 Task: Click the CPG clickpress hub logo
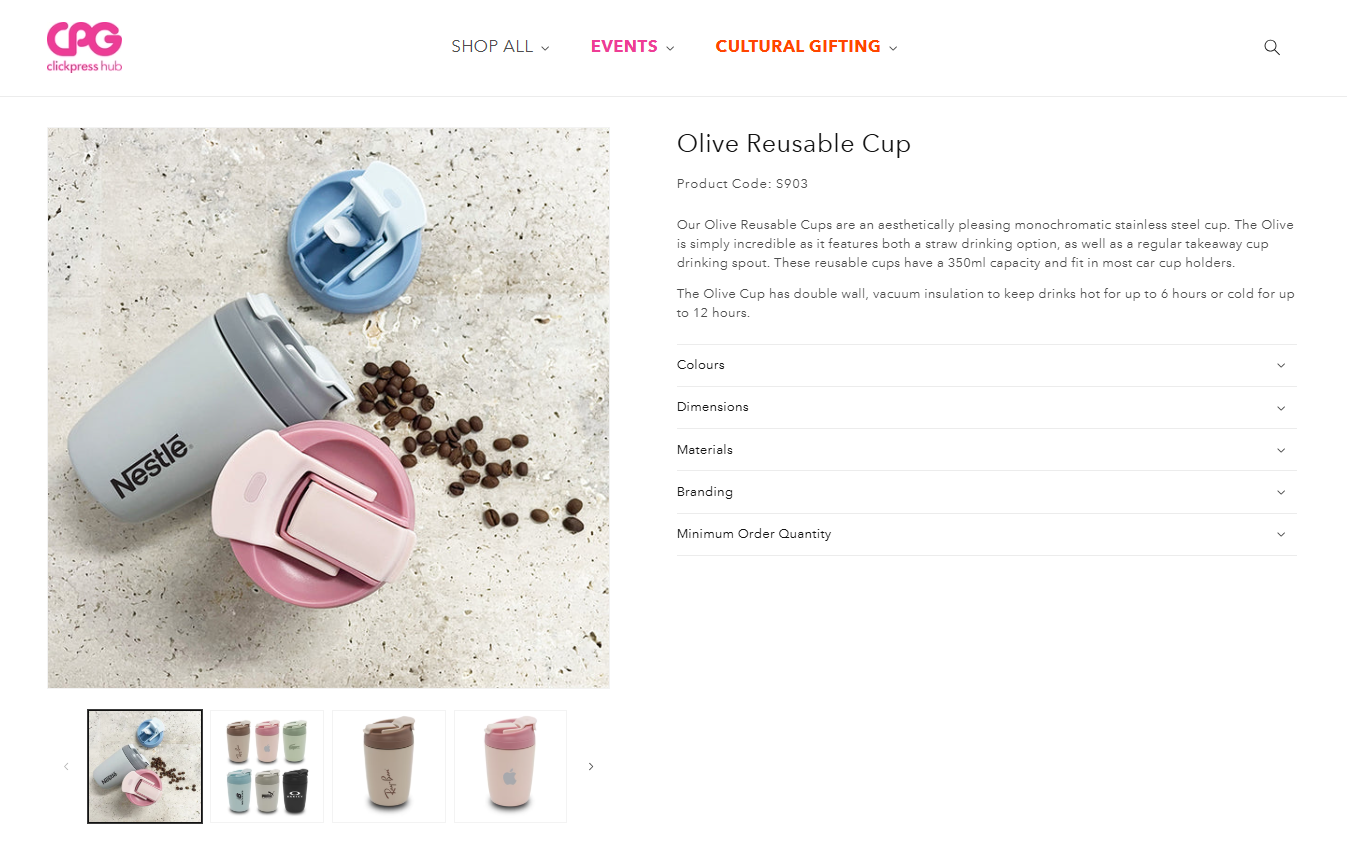84,47
